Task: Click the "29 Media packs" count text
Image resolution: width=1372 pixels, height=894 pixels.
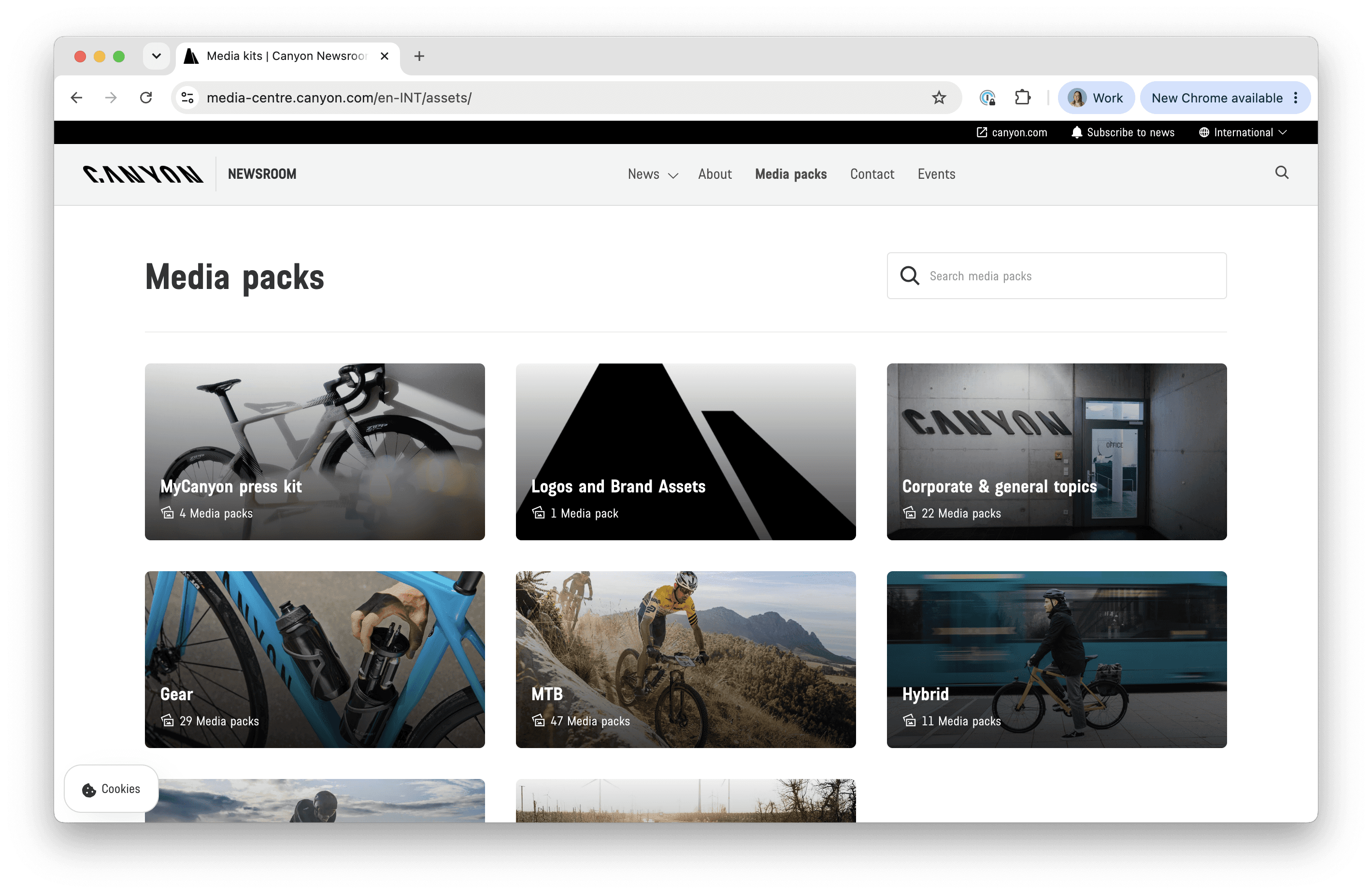Action: (219, 721)
